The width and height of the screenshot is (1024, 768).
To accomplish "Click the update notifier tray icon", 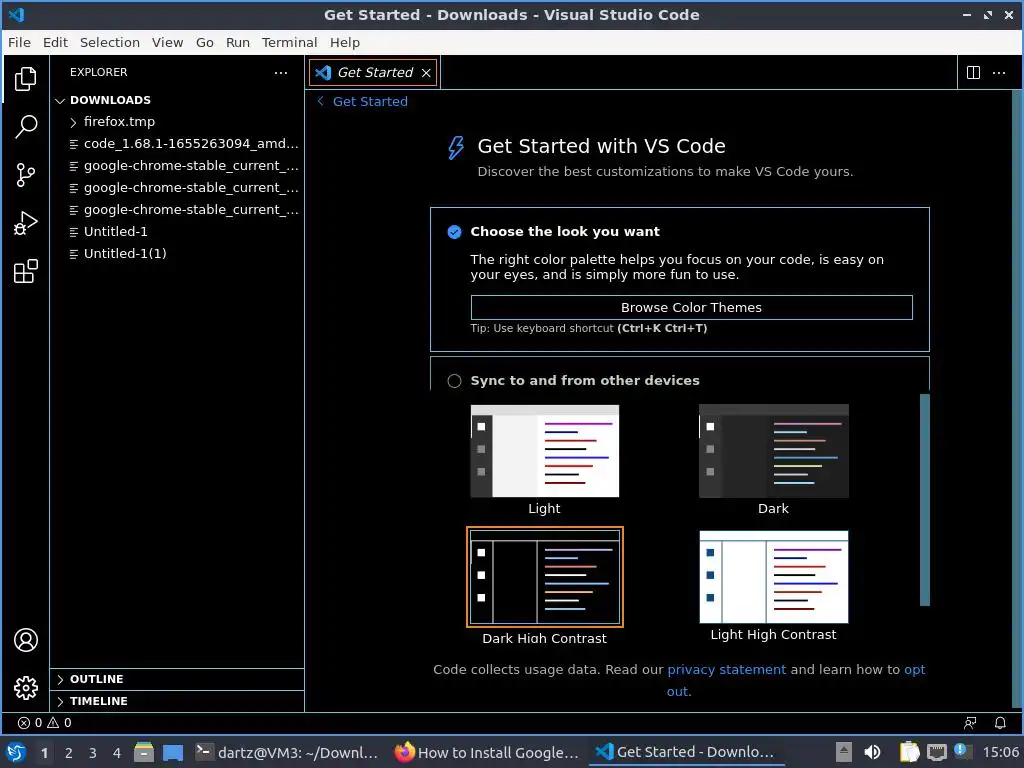I will (961, 751).
